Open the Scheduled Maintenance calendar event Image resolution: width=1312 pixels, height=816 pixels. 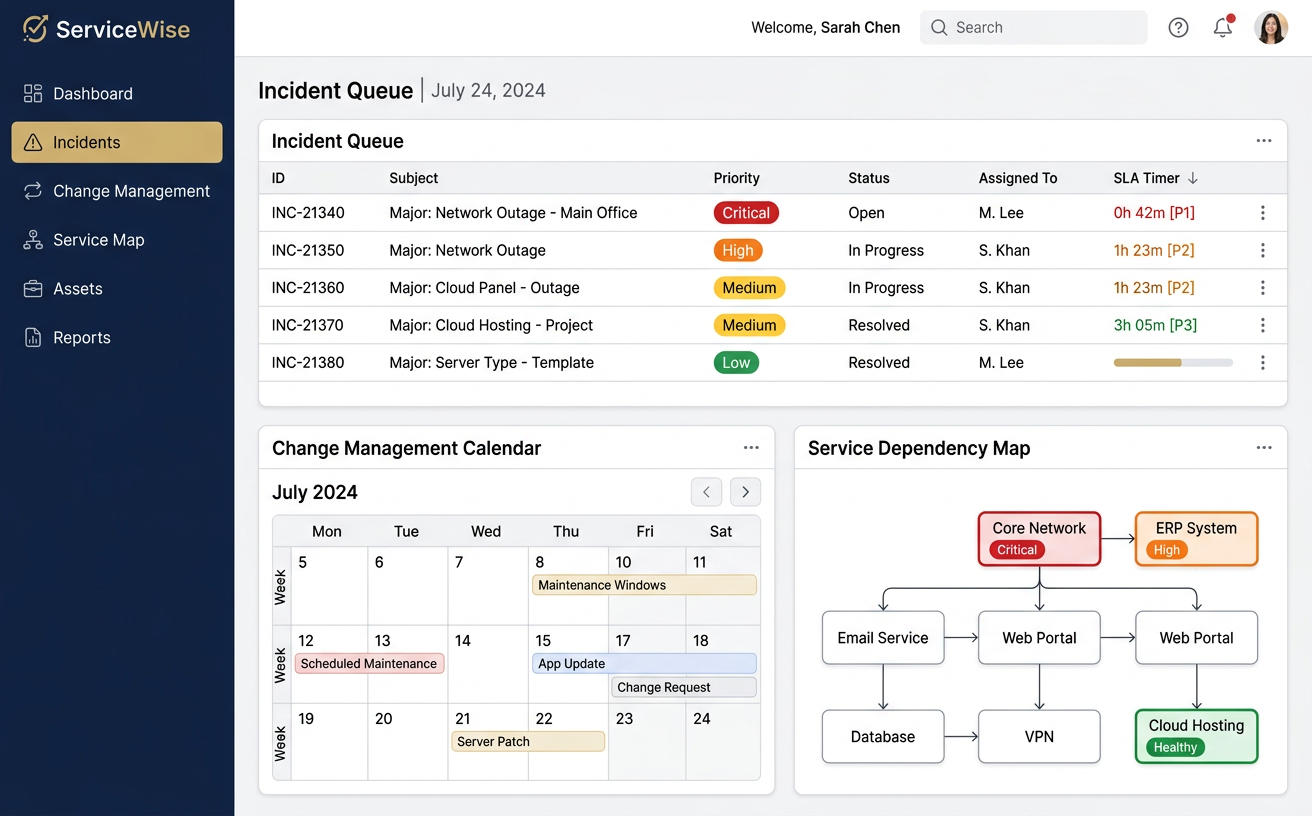(x=369, y=663)
